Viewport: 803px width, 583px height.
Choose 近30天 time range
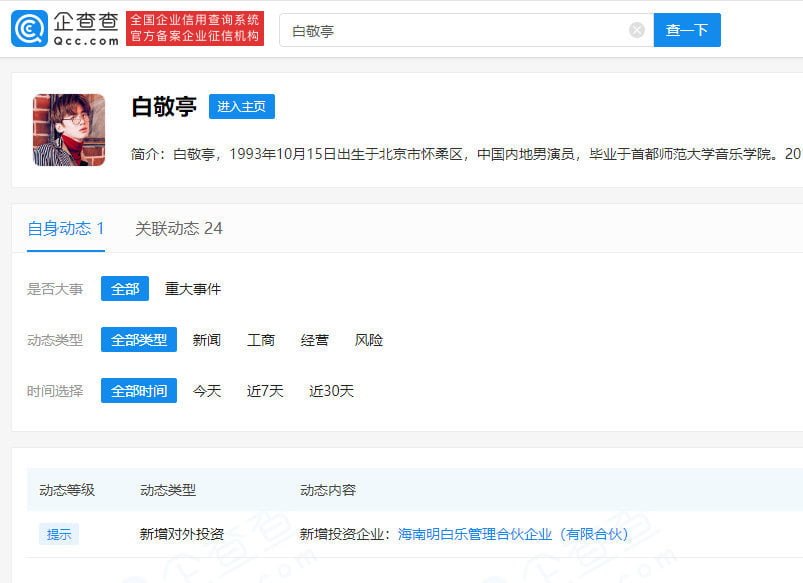(331, 391)
